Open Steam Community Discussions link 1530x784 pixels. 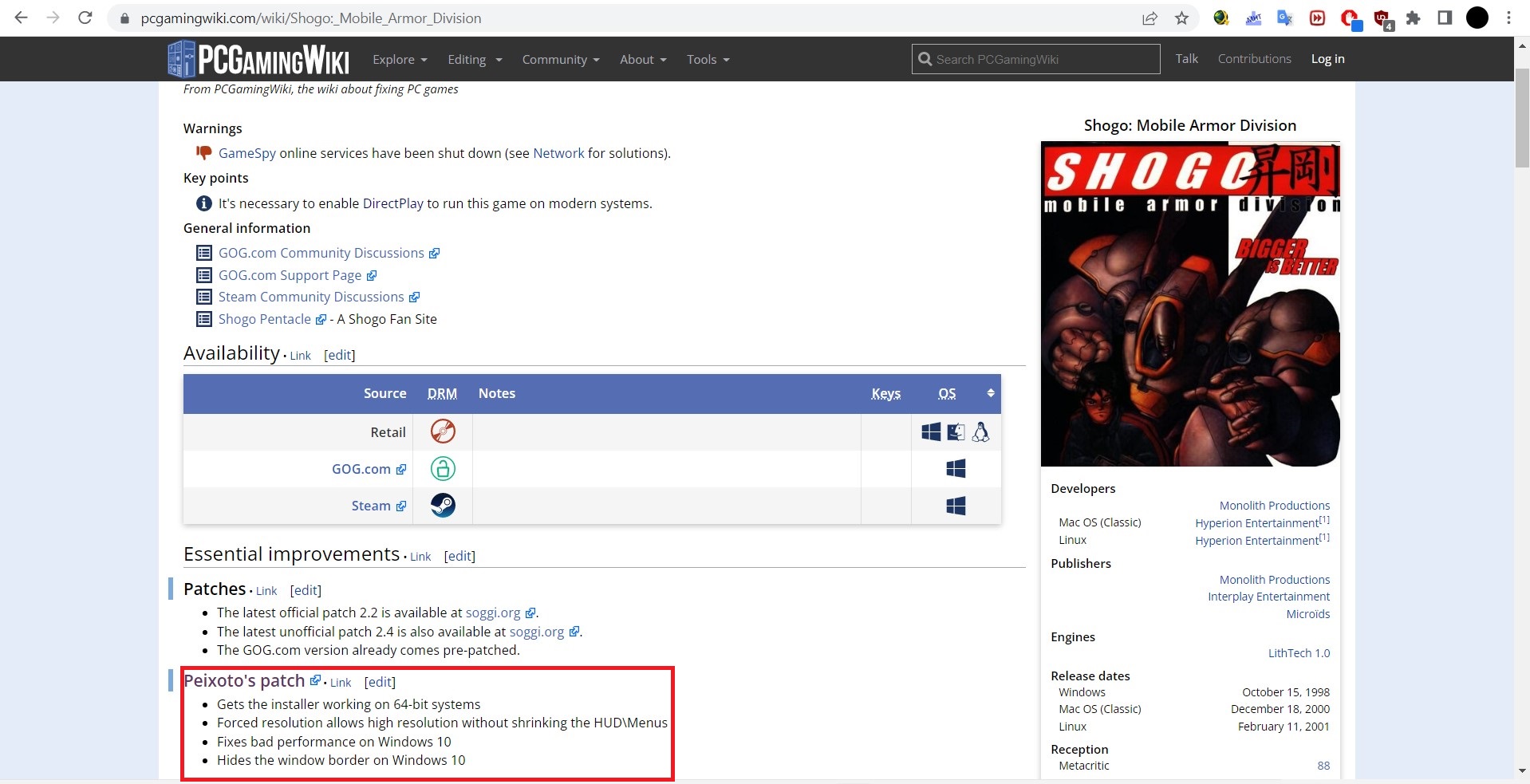(311, 297)
